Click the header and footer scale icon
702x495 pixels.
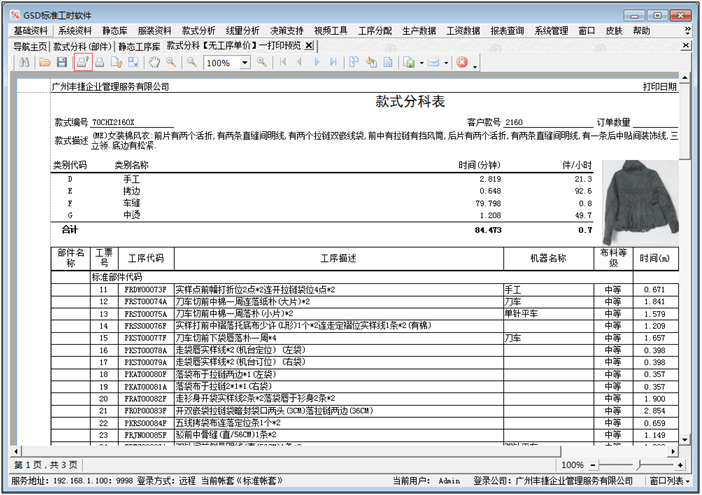[x=133, y=62]
